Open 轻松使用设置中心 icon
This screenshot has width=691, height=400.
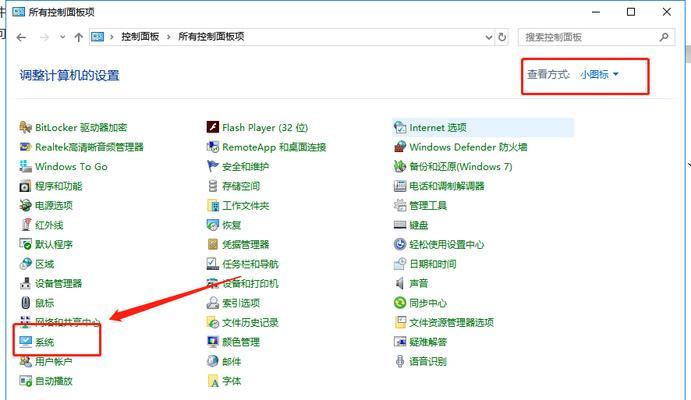click(x=400, y=244)
